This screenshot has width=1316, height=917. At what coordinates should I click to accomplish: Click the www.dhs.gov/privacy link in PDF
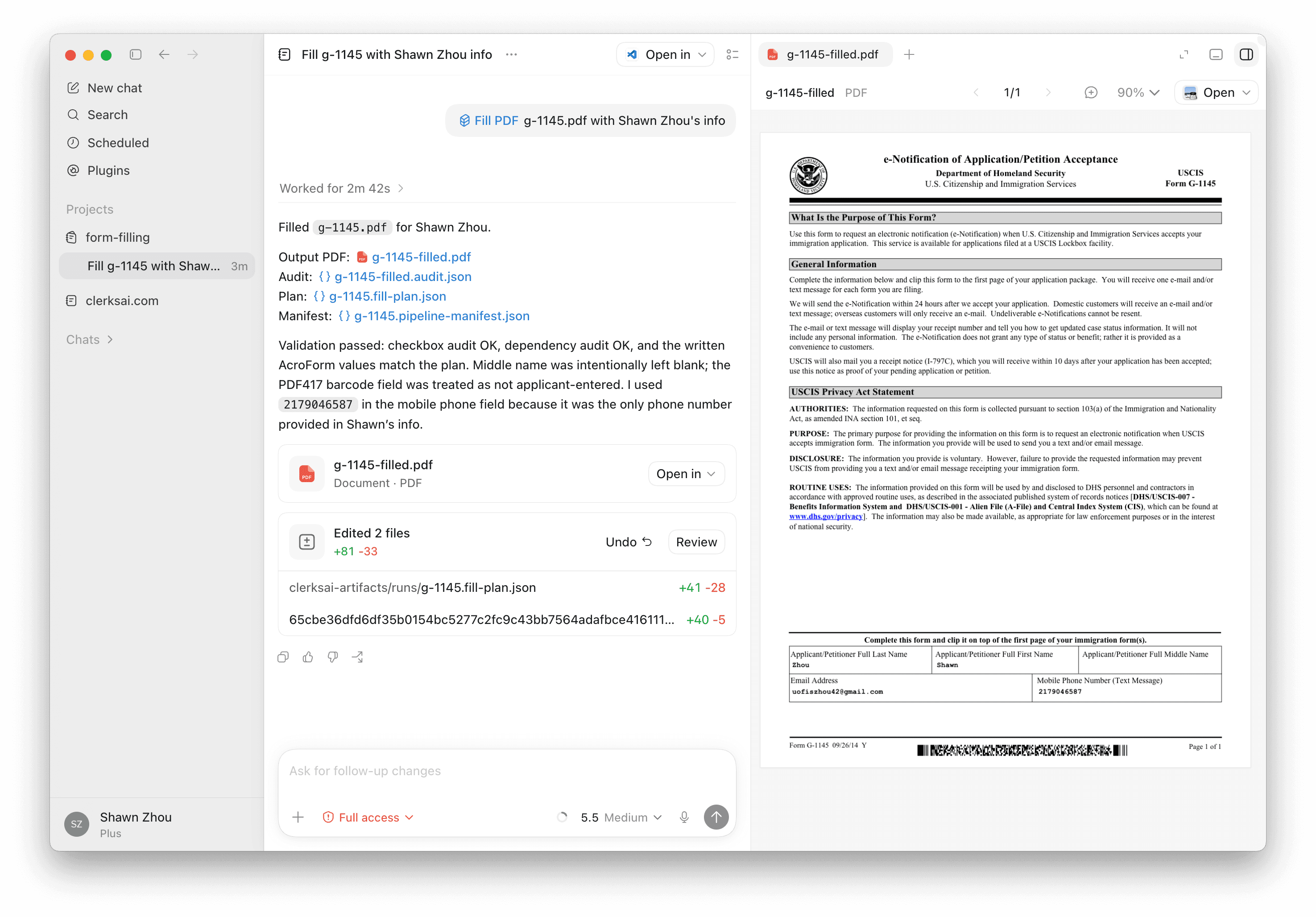coord(825,516)
